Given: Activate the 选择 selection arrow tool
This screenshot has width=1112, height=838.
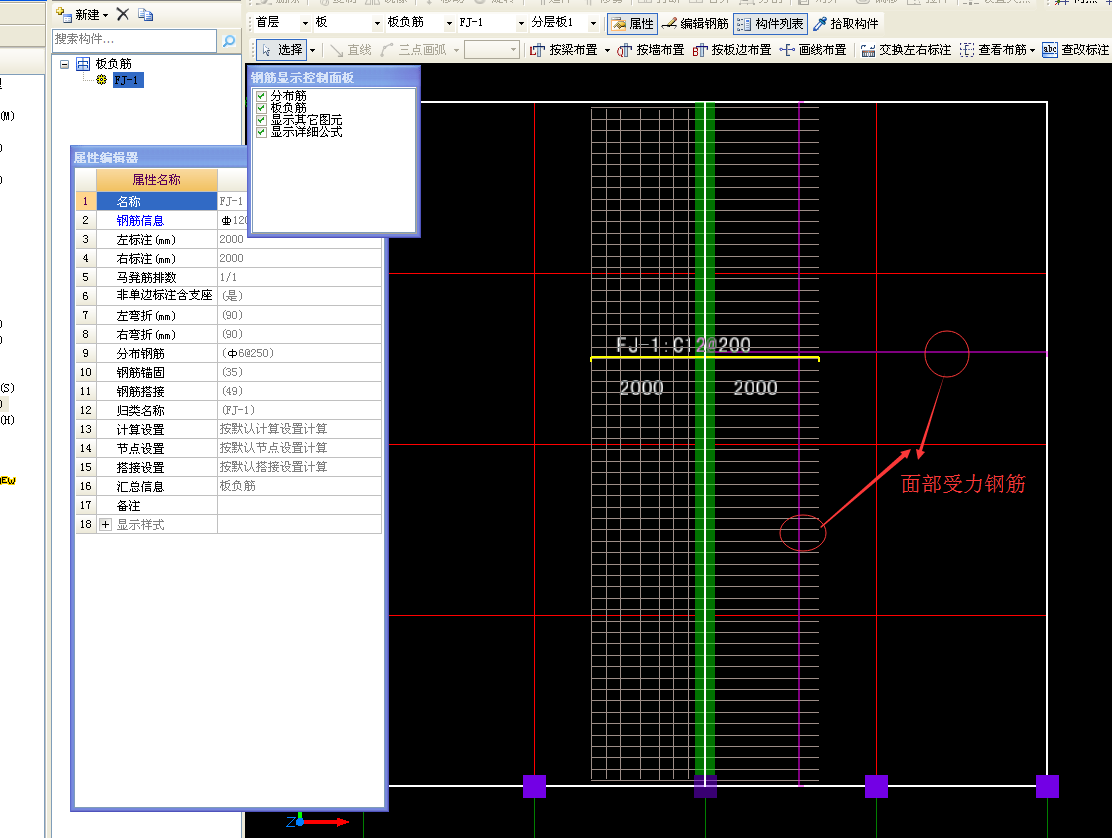Looking at the screenshot, I should pos(282,50).
